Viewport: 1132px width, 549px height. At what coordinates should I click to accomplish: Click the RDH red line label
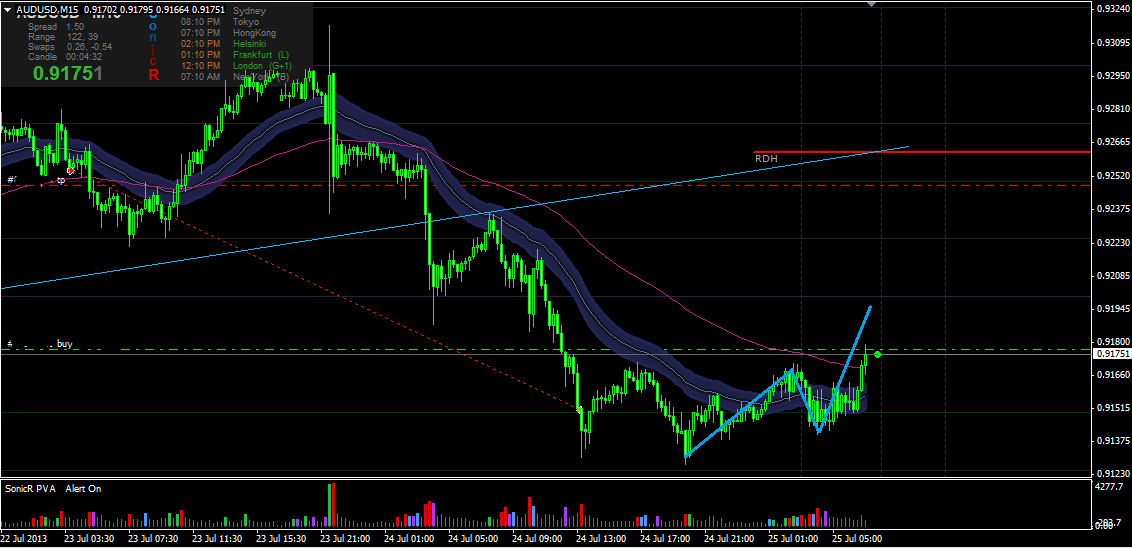coord(766,157)
